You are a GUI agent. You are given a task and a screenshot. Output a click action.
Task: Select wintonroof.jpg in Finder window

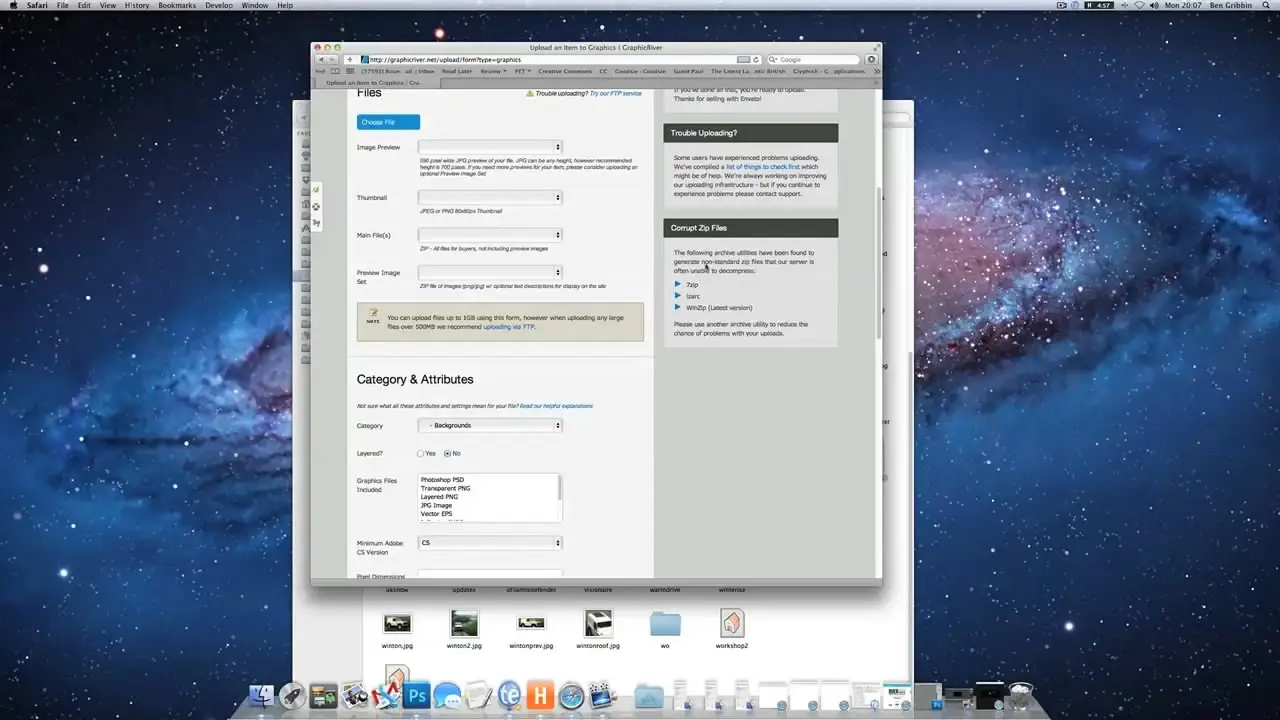tap(598, 630)
